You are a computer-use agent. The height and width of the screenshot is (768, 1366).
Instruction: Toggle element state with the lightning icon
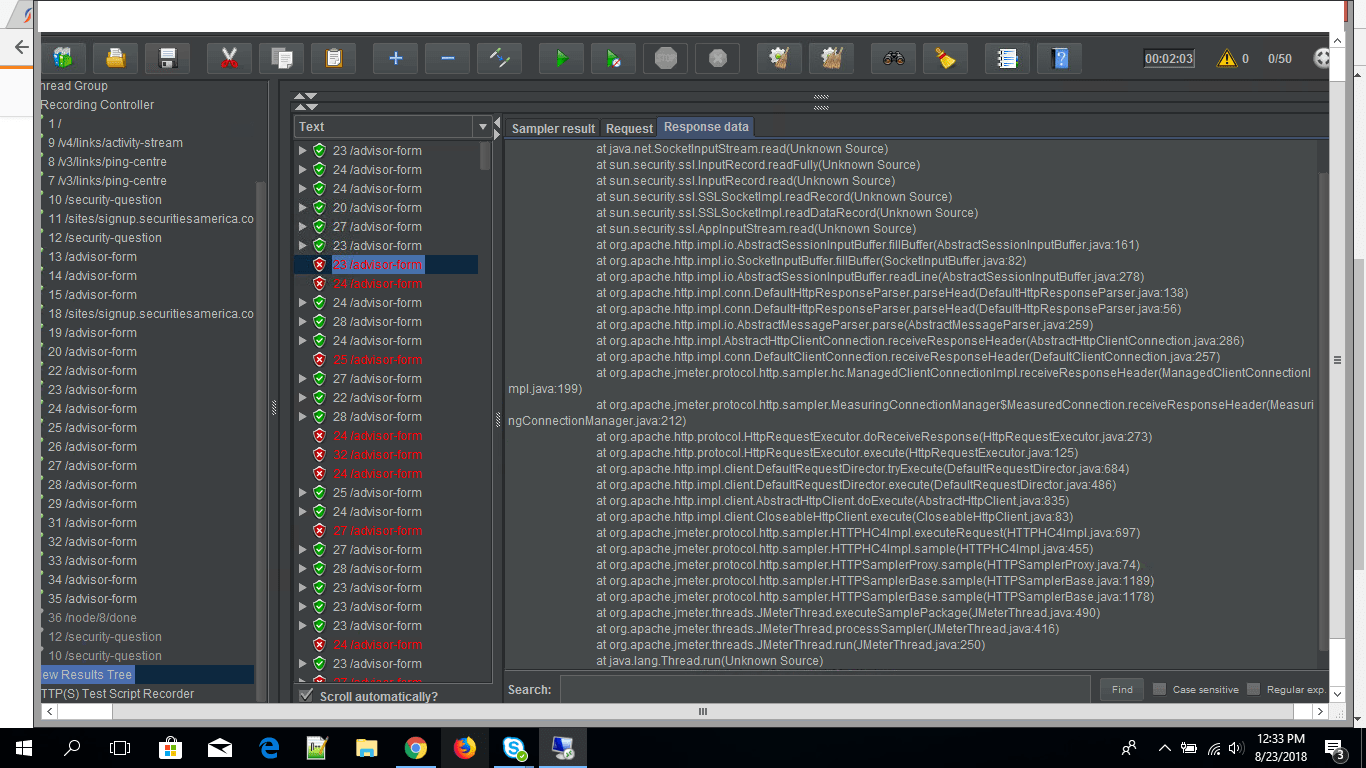pyautogui.click(x=499, y=58)
